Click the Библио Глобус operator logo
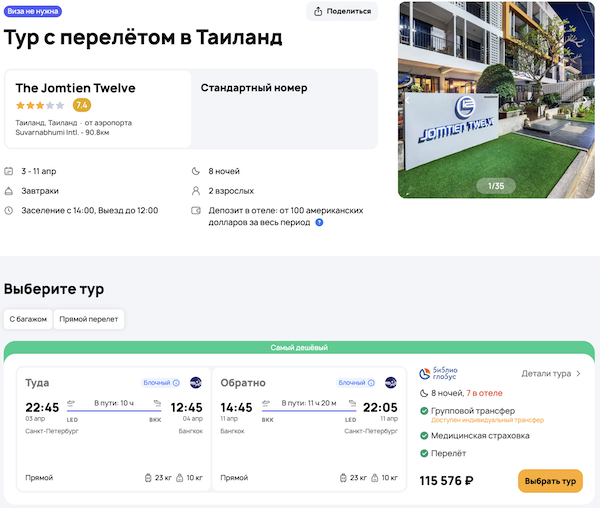 pos(440,374)
